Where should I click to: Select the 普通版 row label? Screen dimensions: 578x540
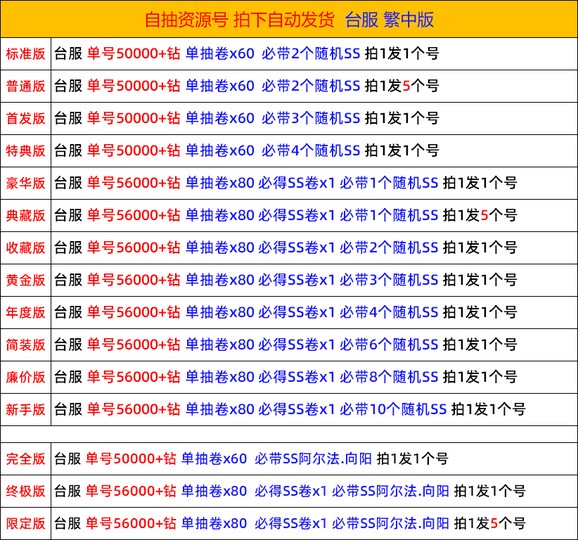25,86
